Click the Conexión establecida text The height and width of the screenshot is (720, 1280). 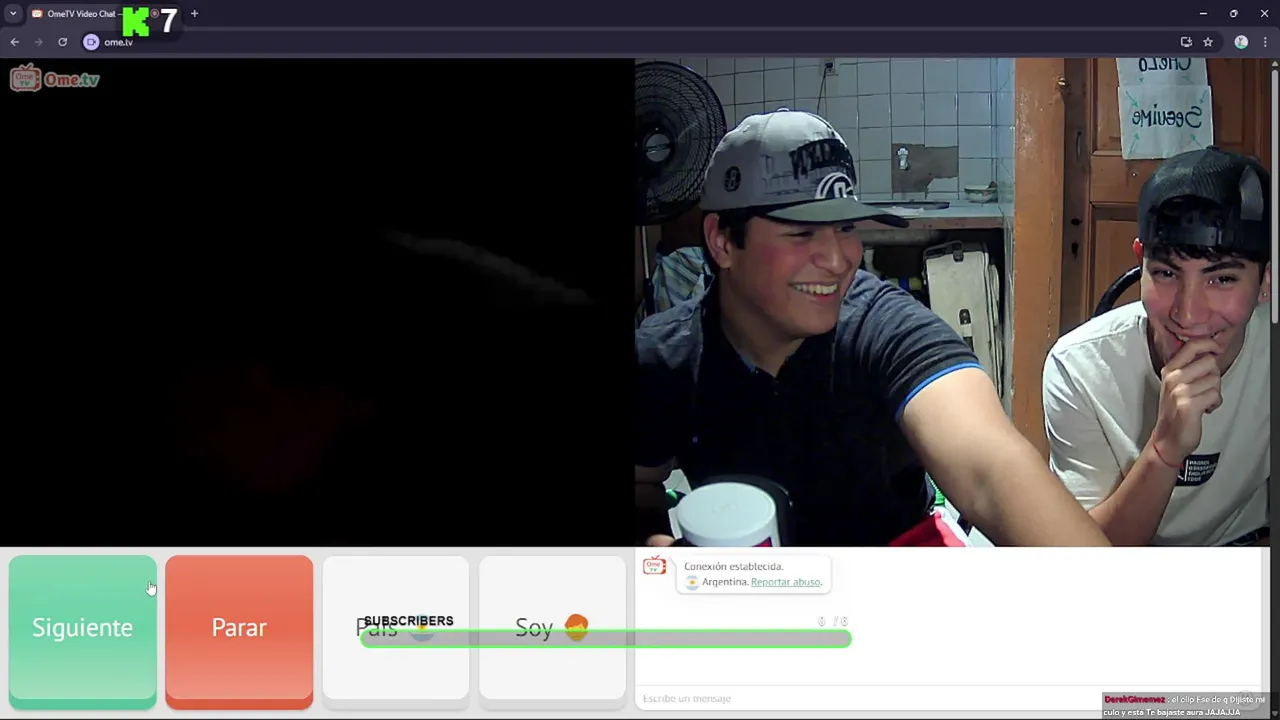734,566
